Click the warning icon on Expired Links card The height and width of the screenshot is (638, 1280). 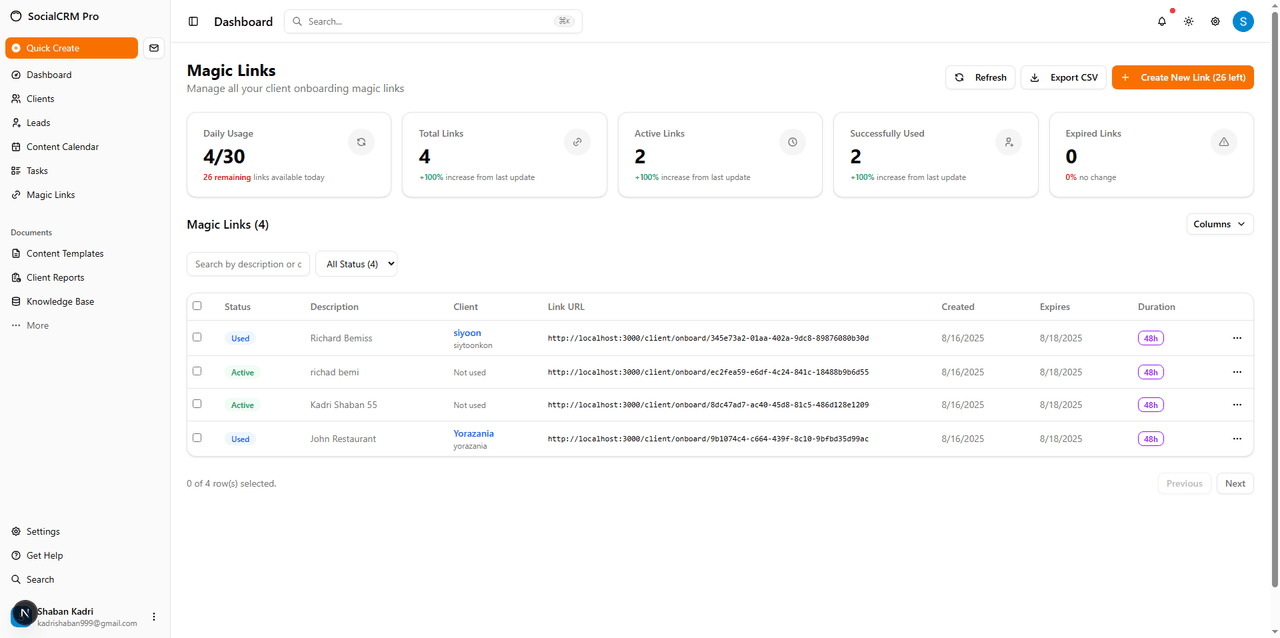pyautogui.click(x=1223, y=142)
